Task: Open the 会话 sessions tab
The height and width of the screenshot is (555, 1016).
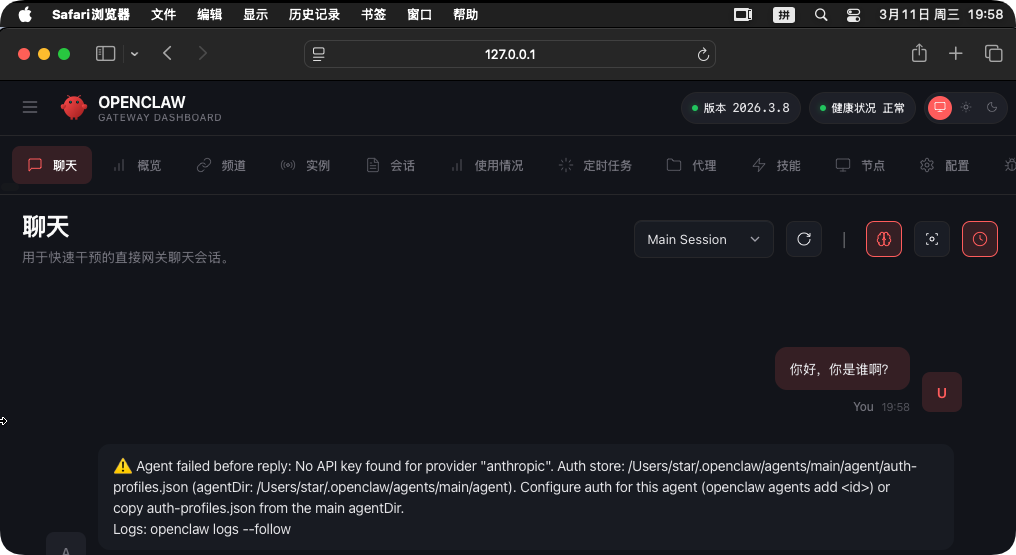Action: (x=390, y=165)
